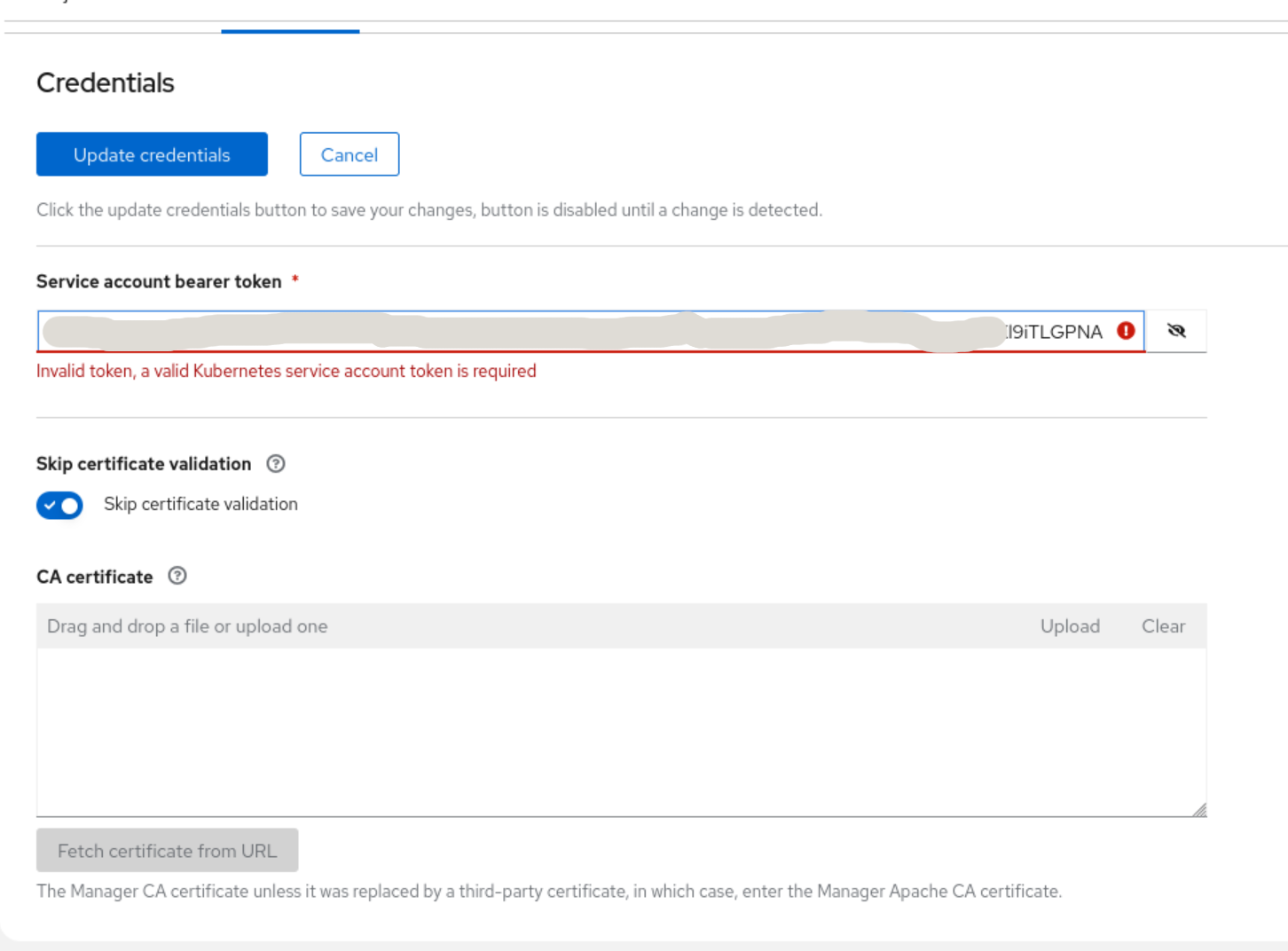The width and height of the screenshot is (1288, 951).
Task: Click the 'Invalid token' error message
Action: [x=286, y=371]
